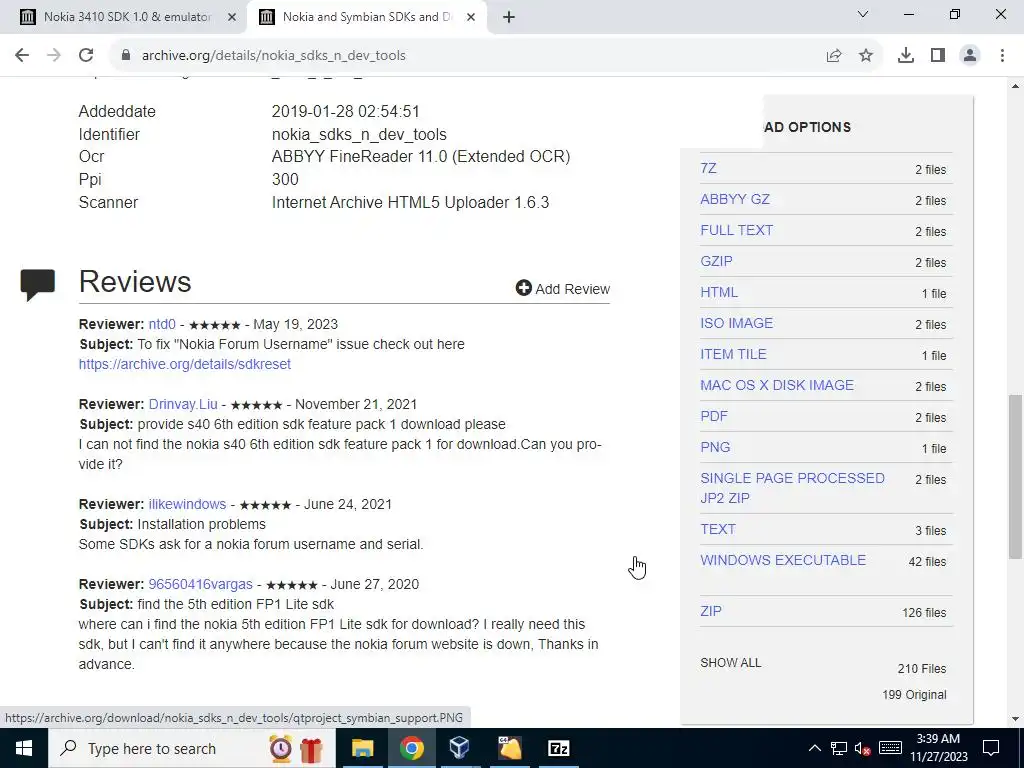Download SINGLE PAGE PROCESSED JP2 ZIP
1024x768 pixels.
point(792,488)
